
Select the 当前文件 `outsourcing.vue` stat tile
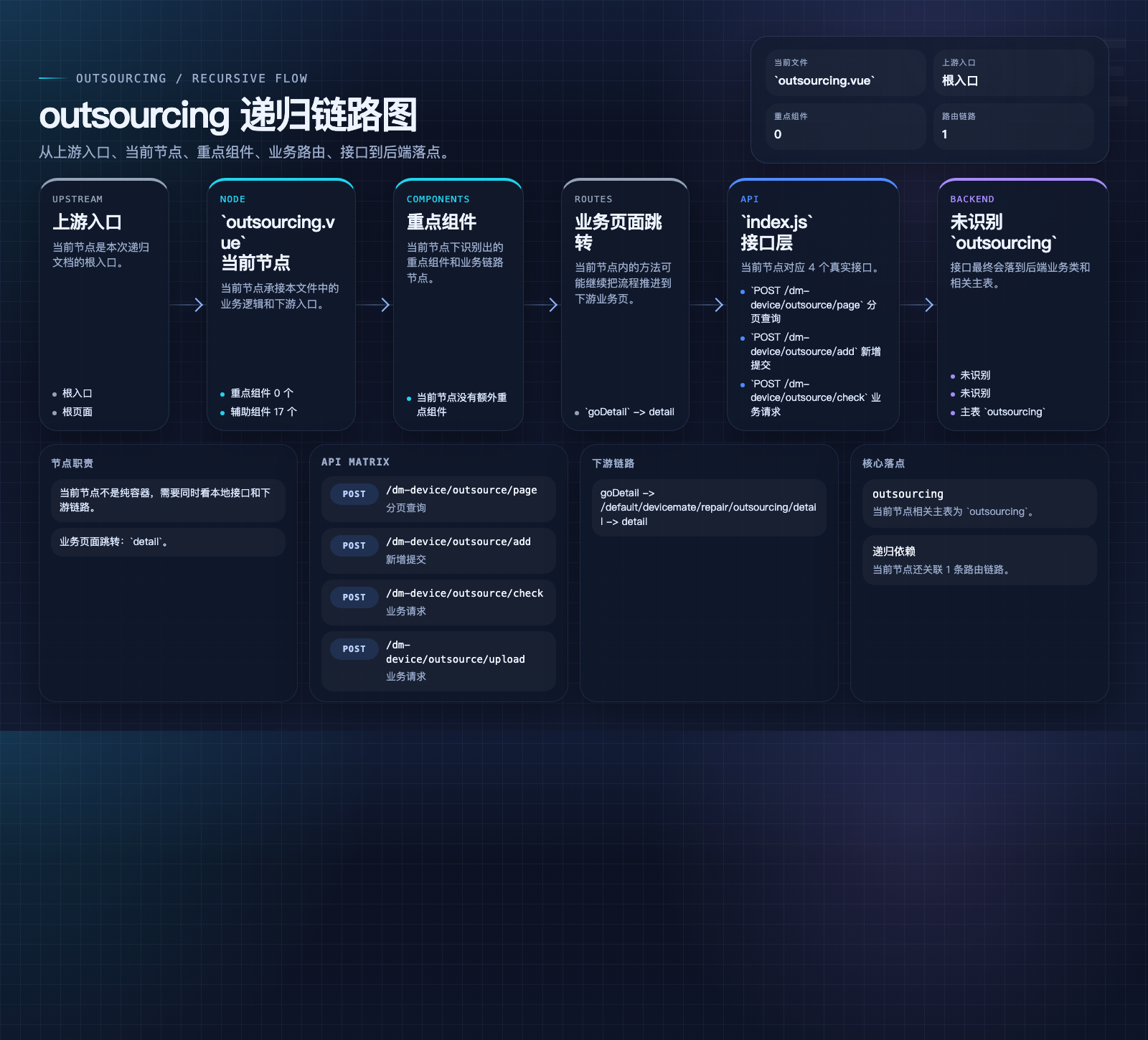[845, 72]
